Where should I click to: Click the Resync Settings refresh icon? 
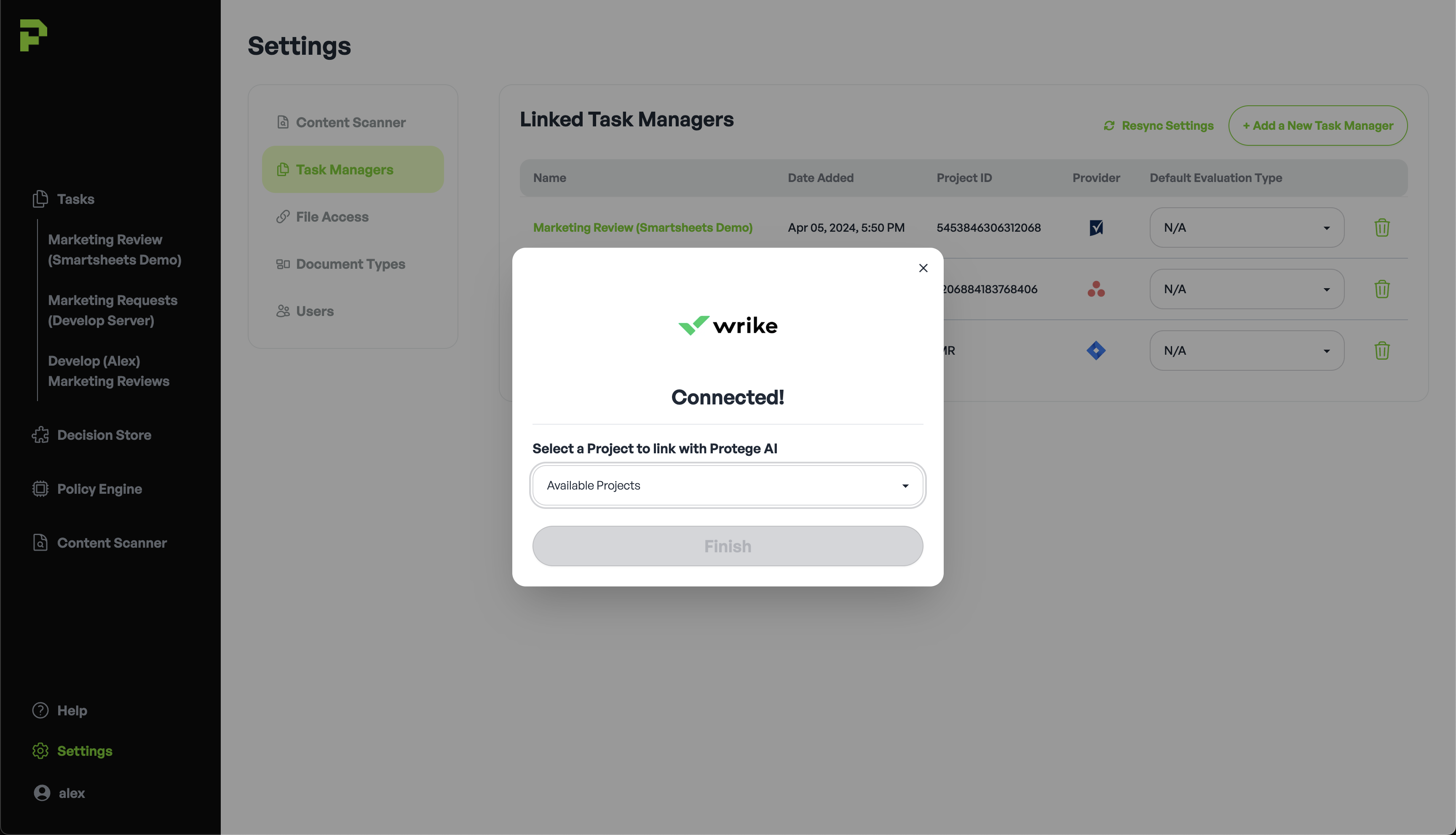(x=1109, y=126)
